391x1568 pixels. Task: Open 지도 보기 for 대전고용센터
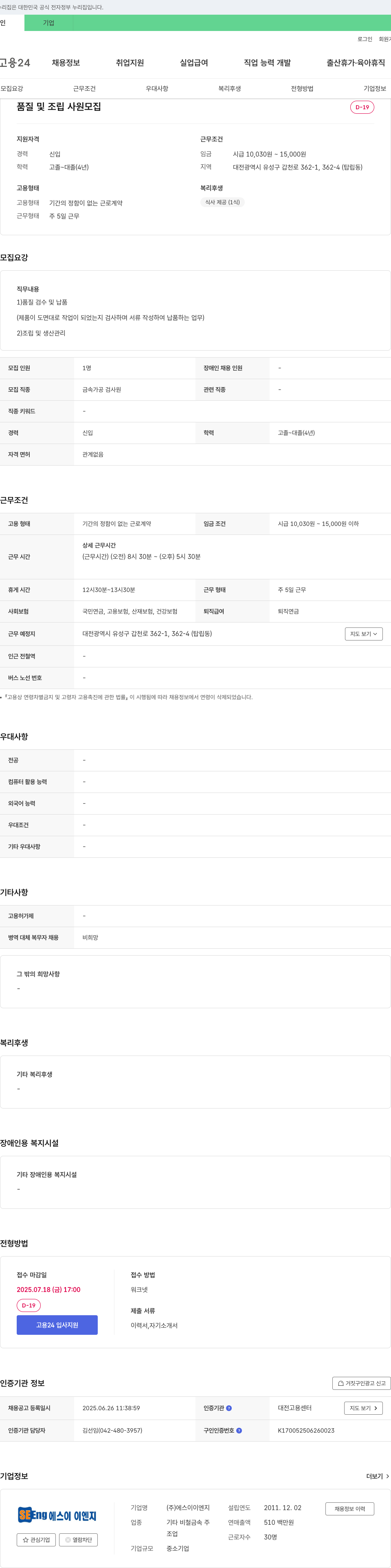pyautogui.click(x=363, y=1408)
